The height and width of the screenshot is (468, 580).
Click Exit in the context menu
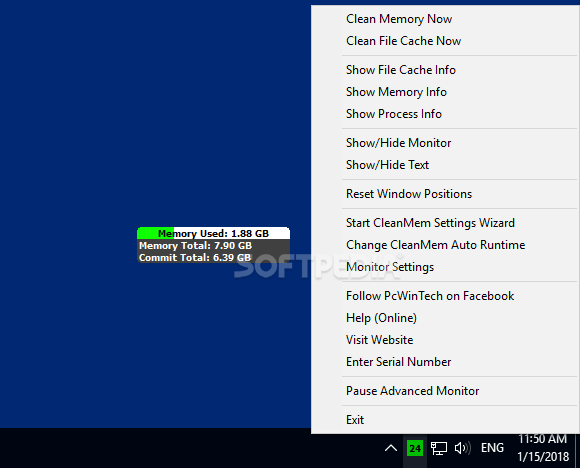(x=444, y=420)
